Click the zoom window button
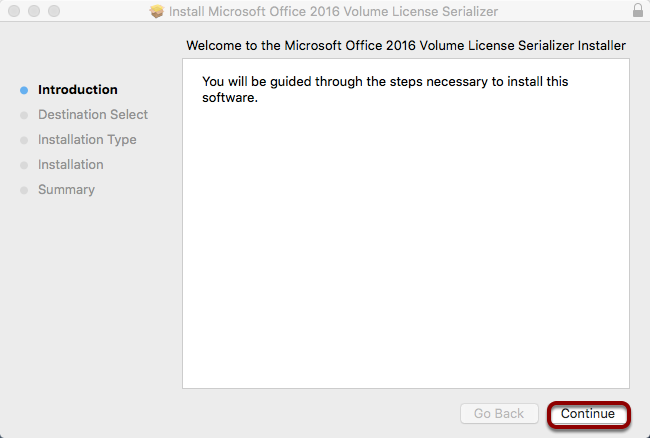This screenshot has height=438, width=650. [54, 11]
